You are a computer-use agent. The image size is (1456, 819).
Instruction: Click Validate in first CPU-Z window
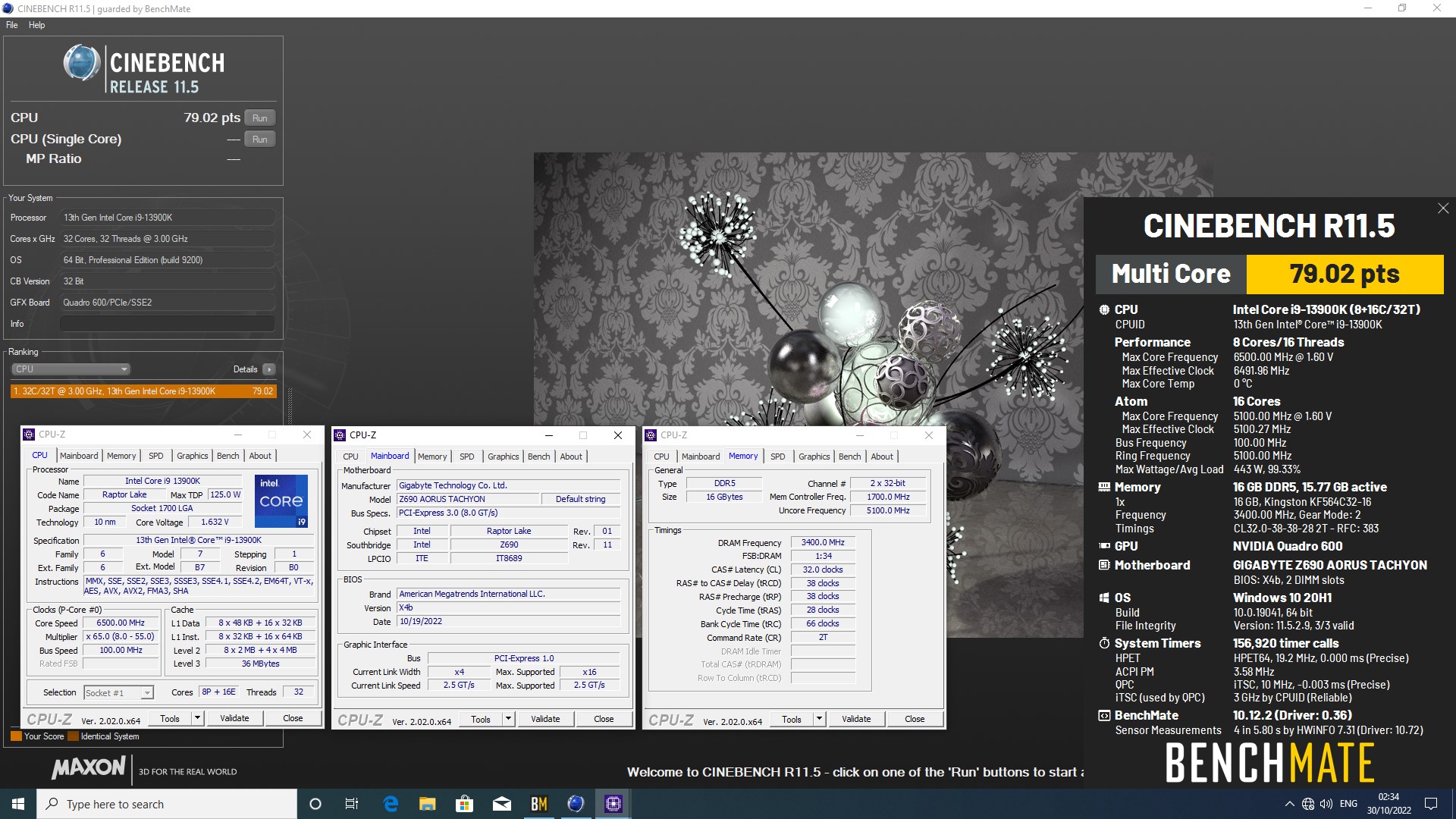click(234, 718)
